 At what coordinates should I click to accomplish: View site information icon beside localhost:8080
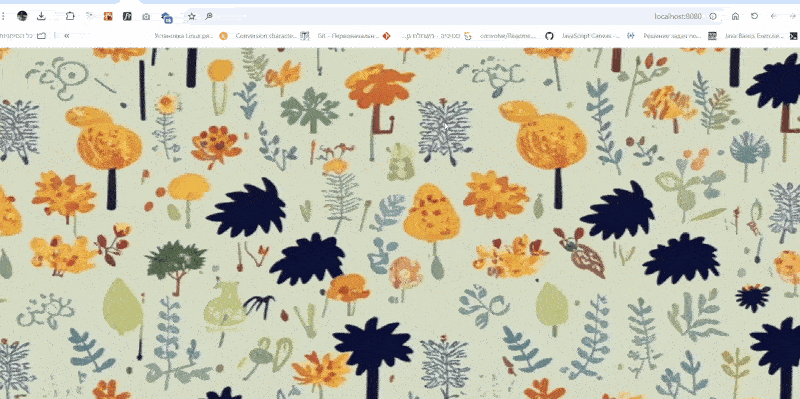pyautogui.click(x=713, y=16)
